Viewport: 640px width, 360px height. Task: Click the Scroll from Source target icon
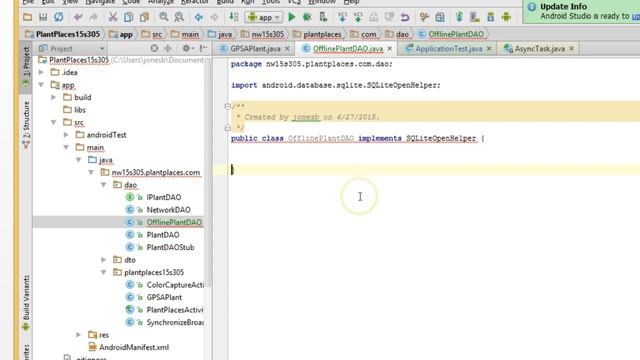click(x=154, y=49)
